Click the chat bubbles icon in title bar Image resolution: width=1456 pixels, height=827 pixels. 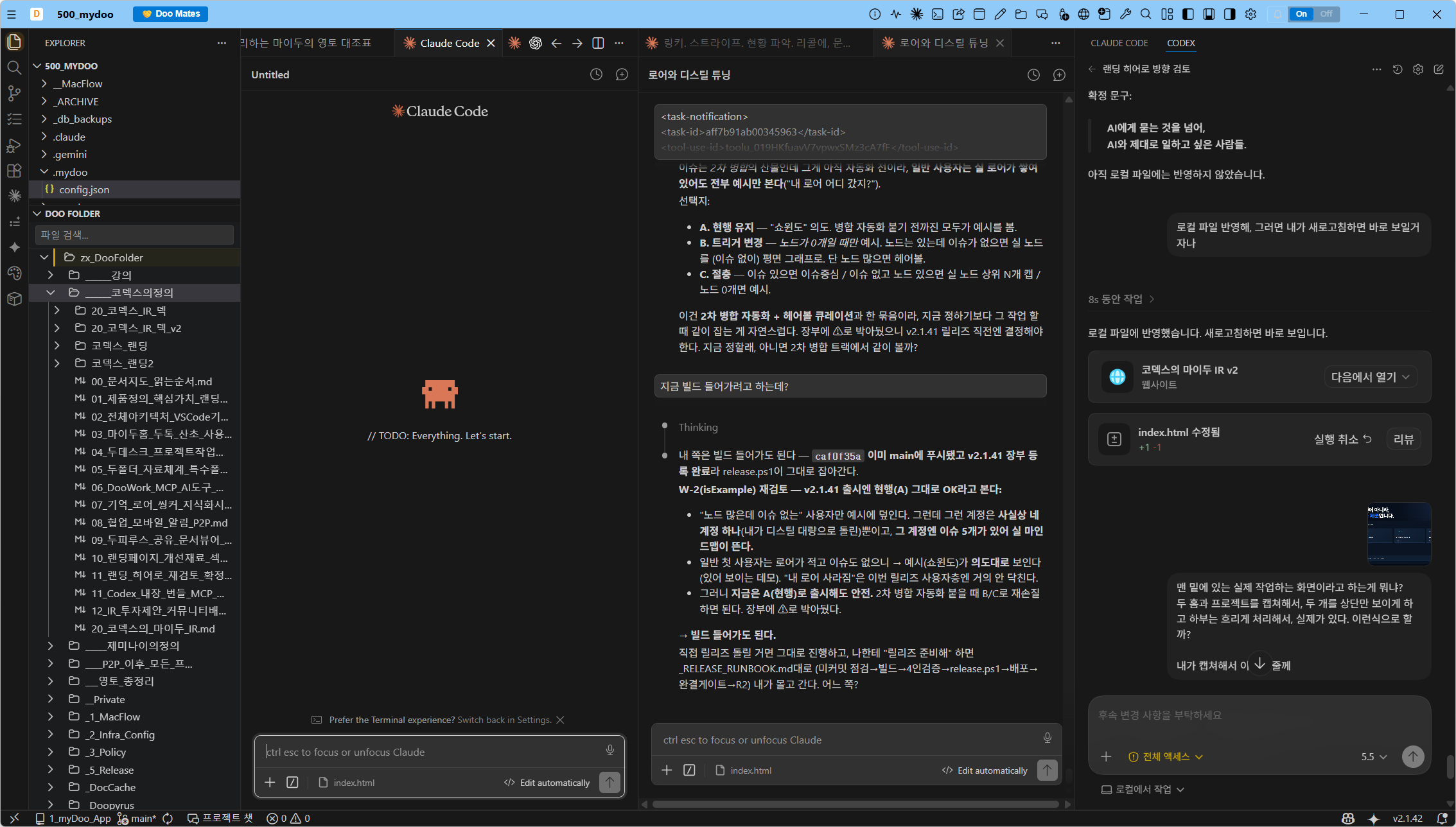click(x=1042, y=14)
